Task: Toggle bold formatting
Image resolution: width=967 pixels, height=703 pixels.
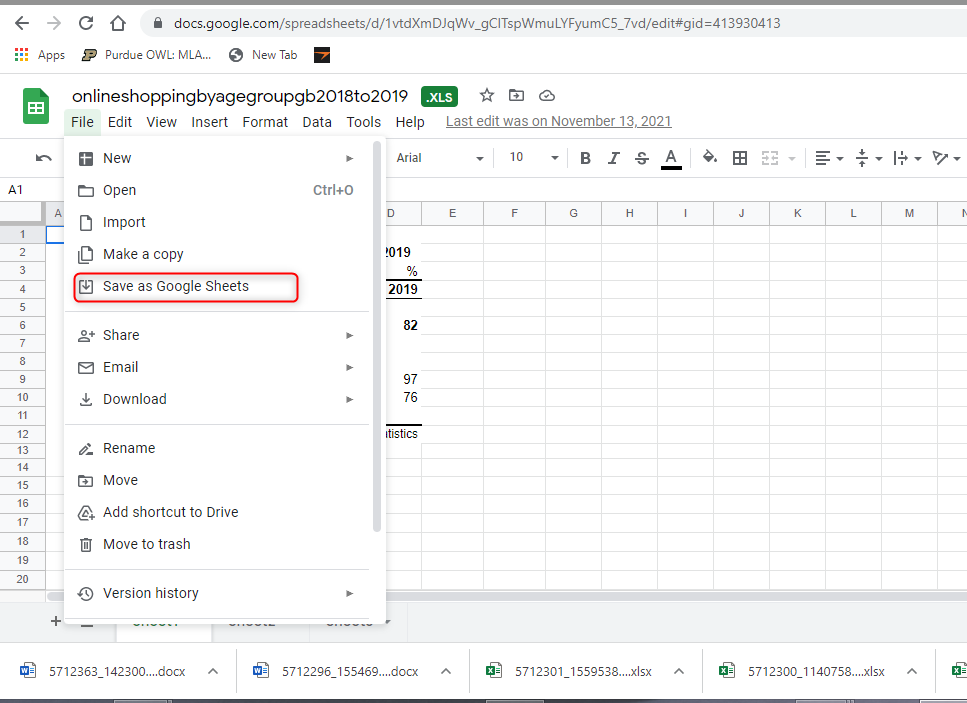Action: coord(585,158)
